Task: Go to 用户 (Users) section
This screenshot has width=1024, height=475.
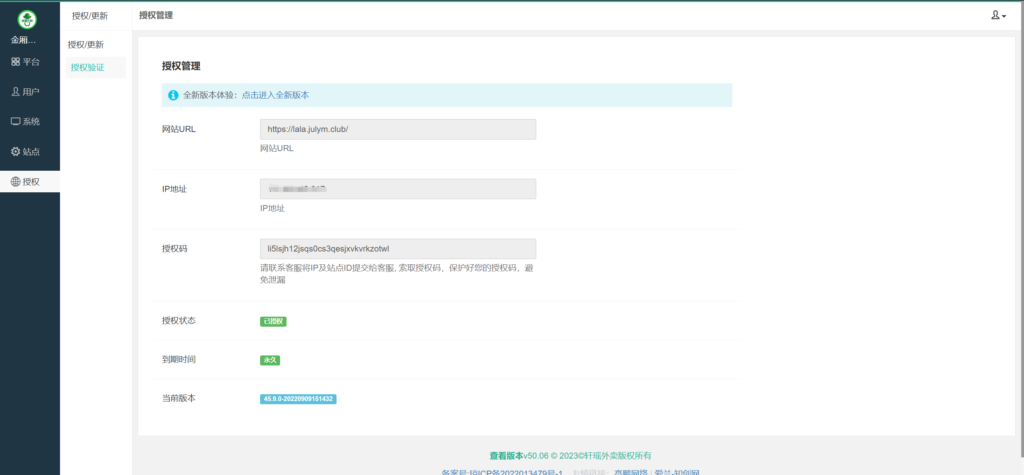Action: (26, 92)
